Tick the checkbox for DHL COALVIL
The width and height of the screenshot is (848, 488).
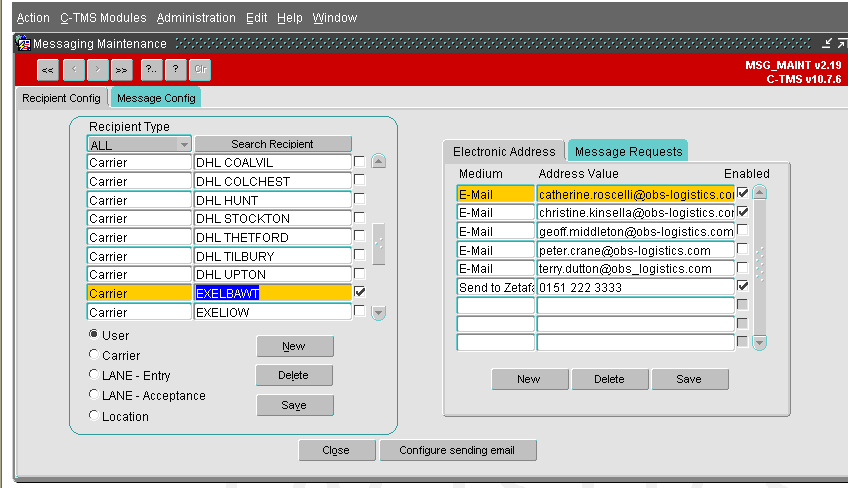(359, 161)
